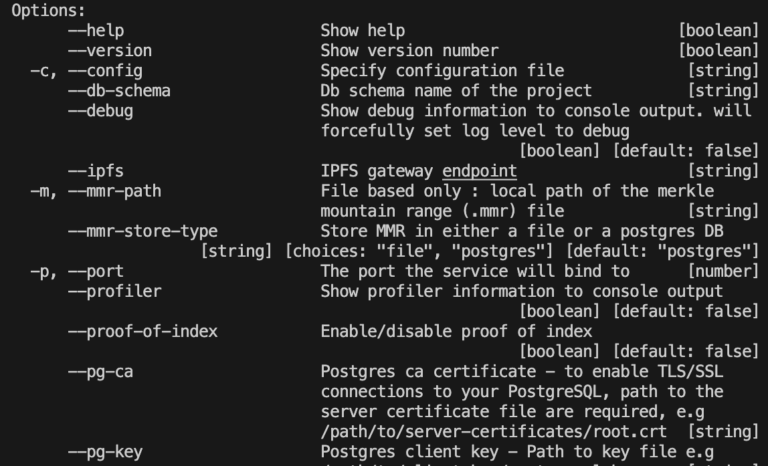Screen dimensions: 768x466
Task: Click "Postgres client key" description line
Action: point(517,452)
